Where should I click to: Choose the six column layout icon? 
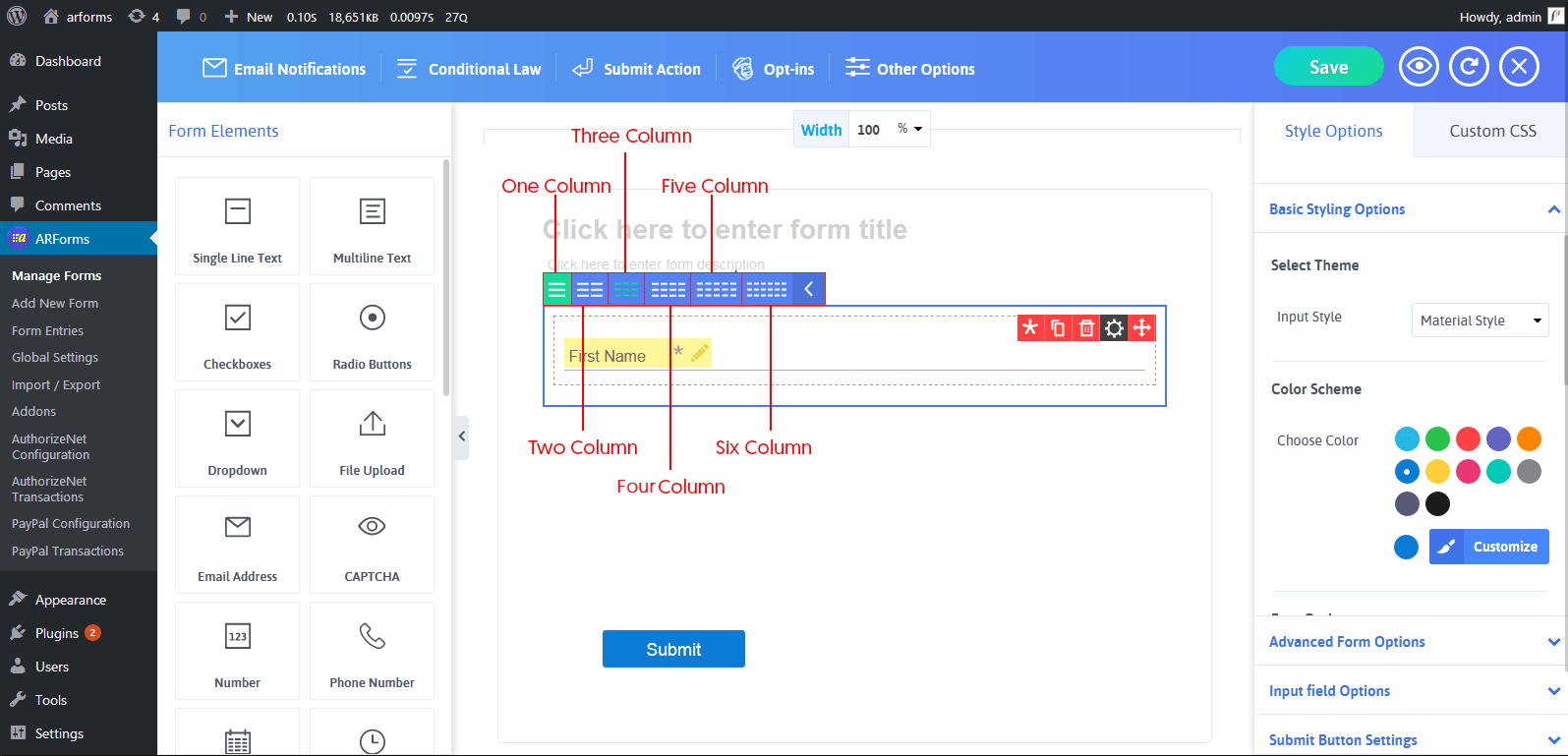(x=766, y=289)
